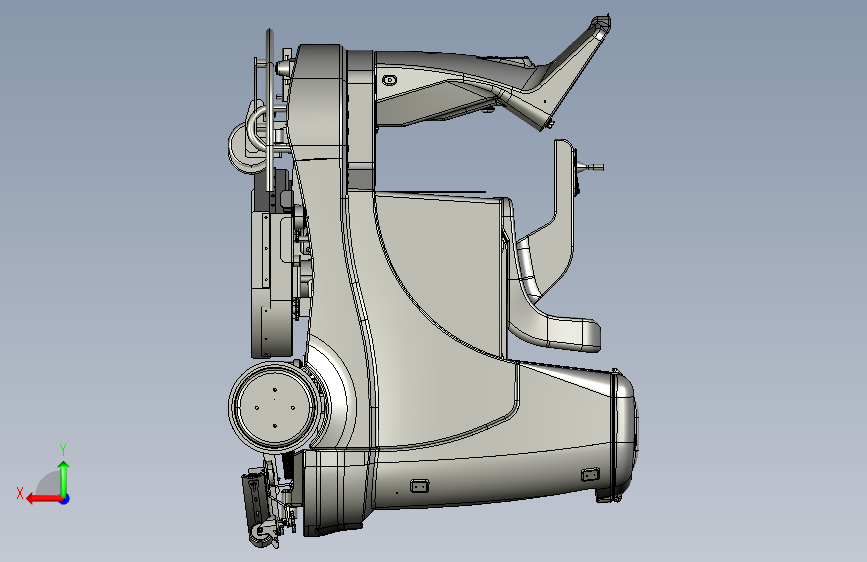Click the blue Z axis ball of the triad

click(x=65, y=499)
